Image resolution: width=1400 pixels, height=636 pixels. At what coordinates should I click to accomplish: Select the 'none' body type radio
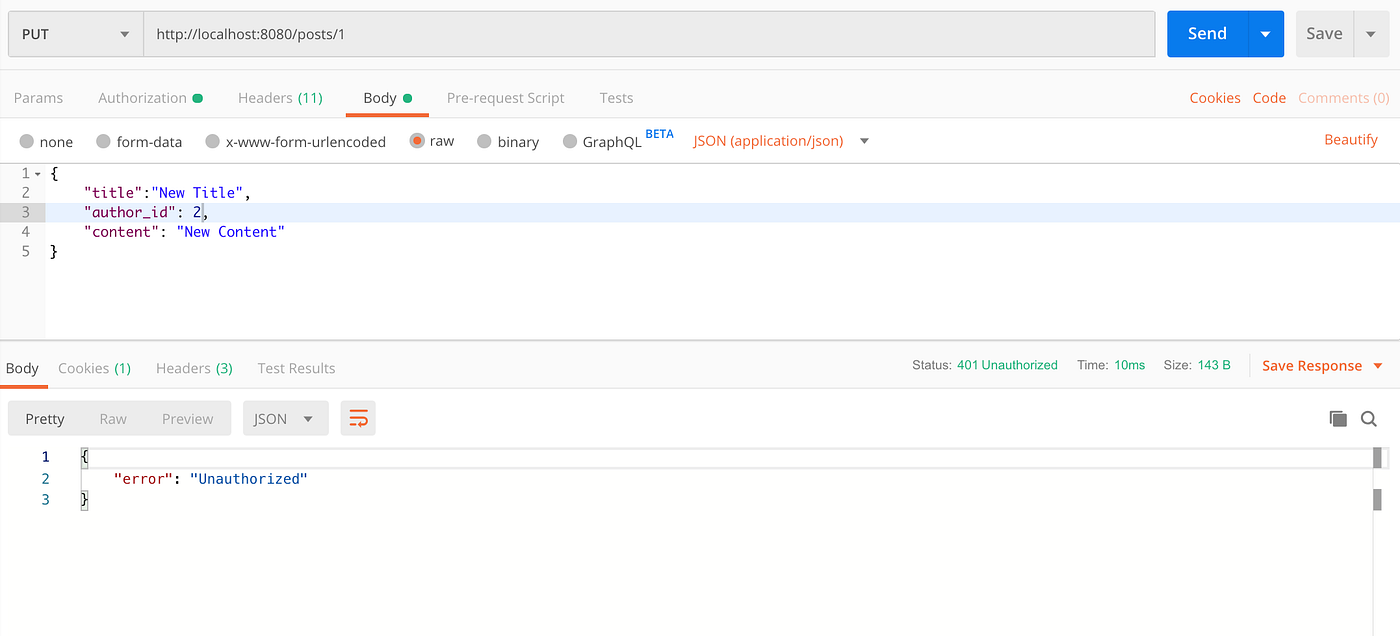tap(27, 141)
